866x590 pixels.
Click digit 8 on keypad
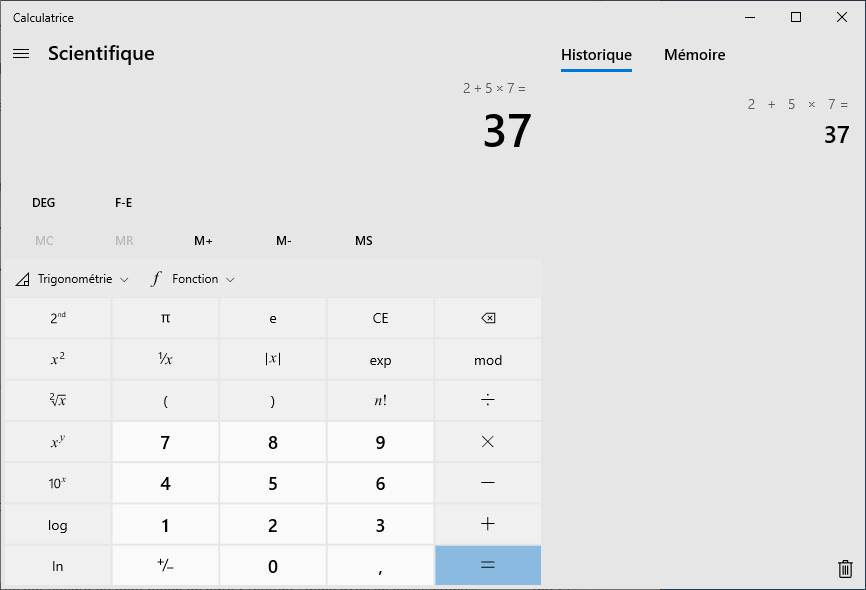273,441
